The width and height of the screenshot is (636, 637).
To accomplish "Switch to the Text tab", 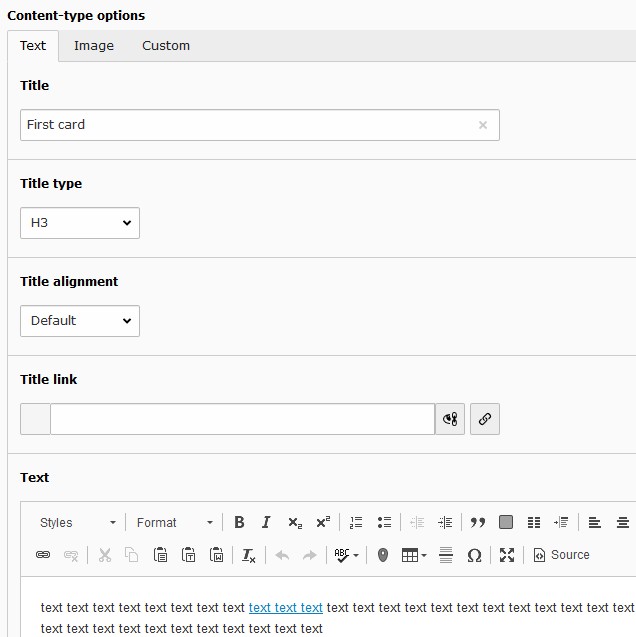I will 33,46.
